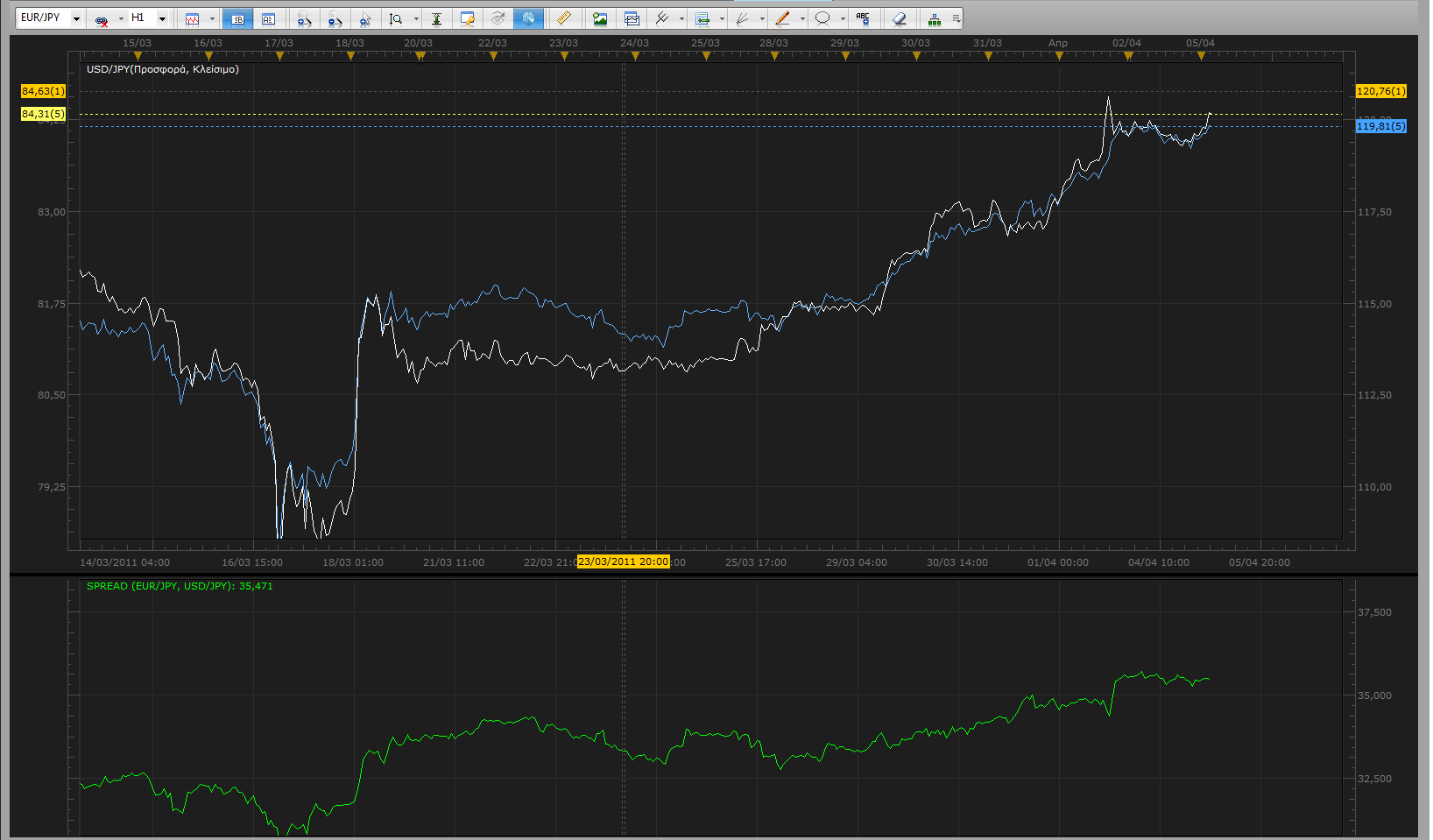
Task: Select the zoom with cursor tool
Action: pyautogui.click(x=365, y=18)
